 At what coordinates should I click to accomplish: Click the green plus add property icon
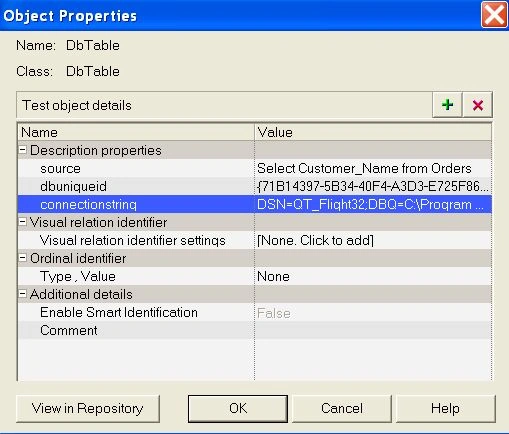click(x=447, y=105)
